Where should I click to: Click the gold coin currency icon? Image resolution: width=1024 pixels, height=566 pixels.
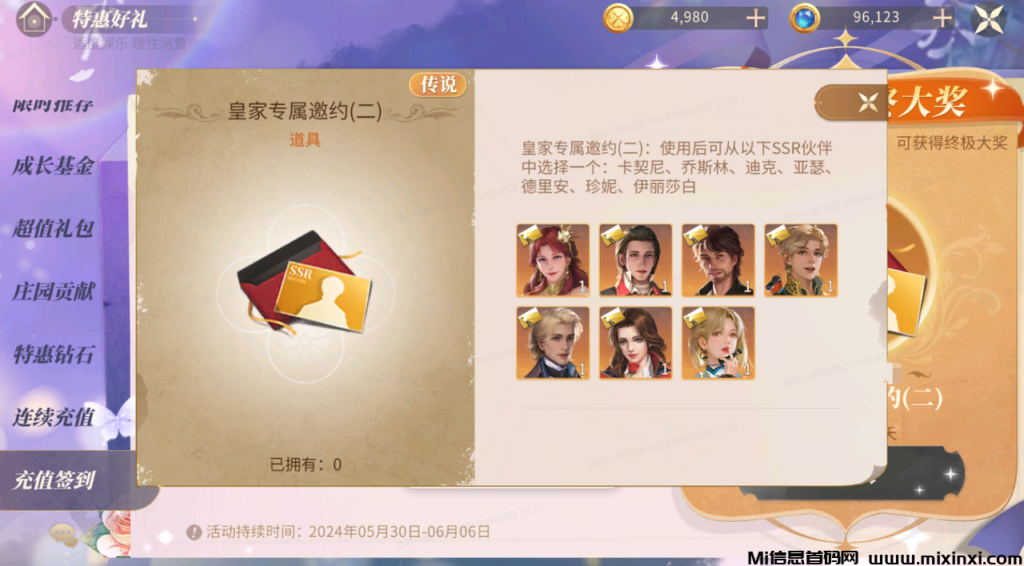coord(618,18)
